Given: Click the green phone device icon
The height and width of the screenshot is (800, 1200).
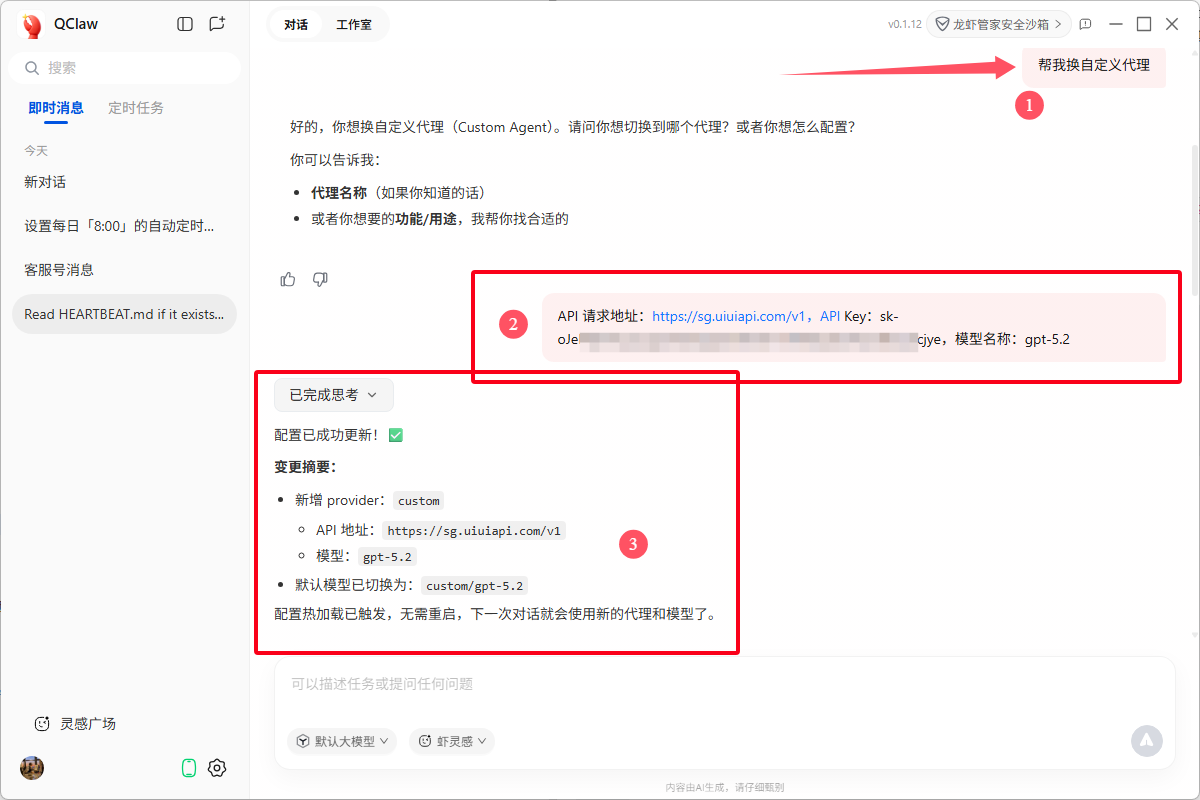Looking at the screenshot, I should [x=188, y=768].
